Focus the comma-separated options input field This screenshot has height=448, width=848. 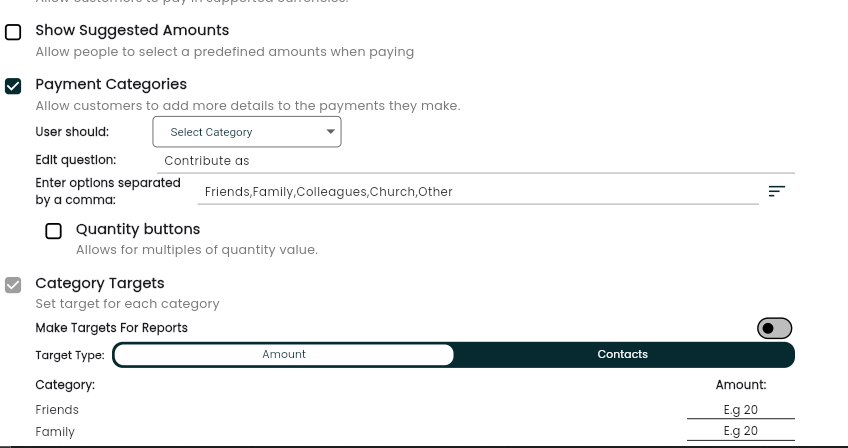click(478, 192)
